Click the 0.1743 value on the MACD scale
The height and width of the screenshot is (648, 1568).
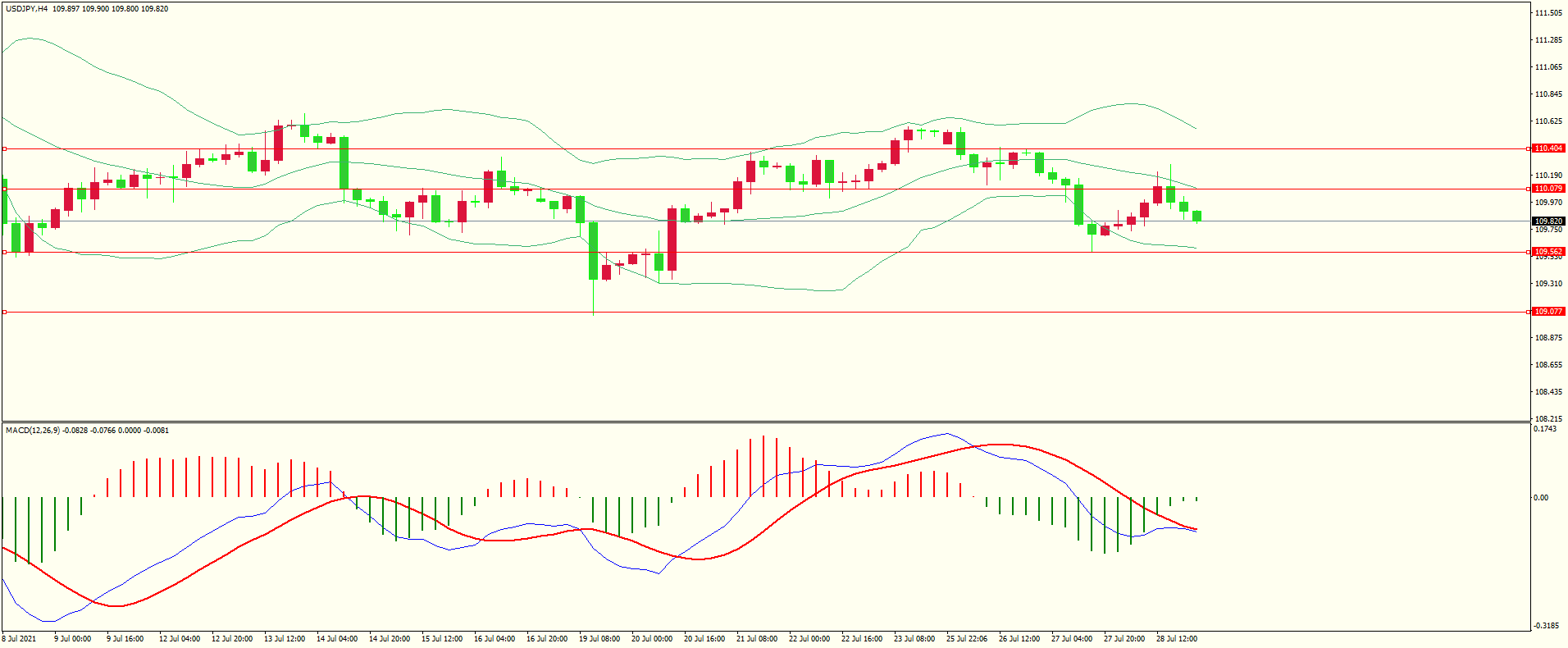(x=1545, y=429)
